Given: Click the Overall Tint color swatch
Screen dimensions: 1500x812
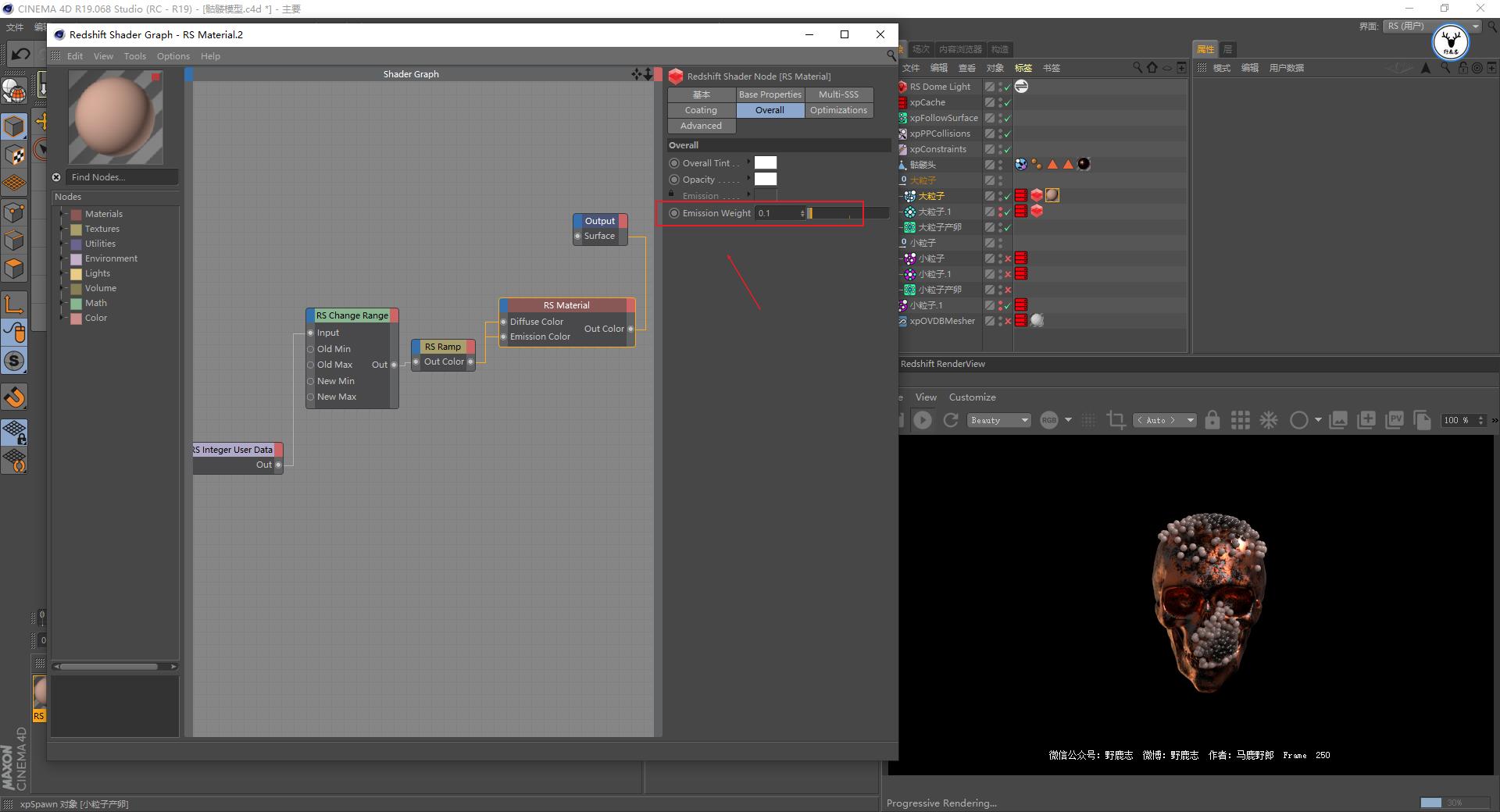Looking at the screenshot, I should pos(766,162).
